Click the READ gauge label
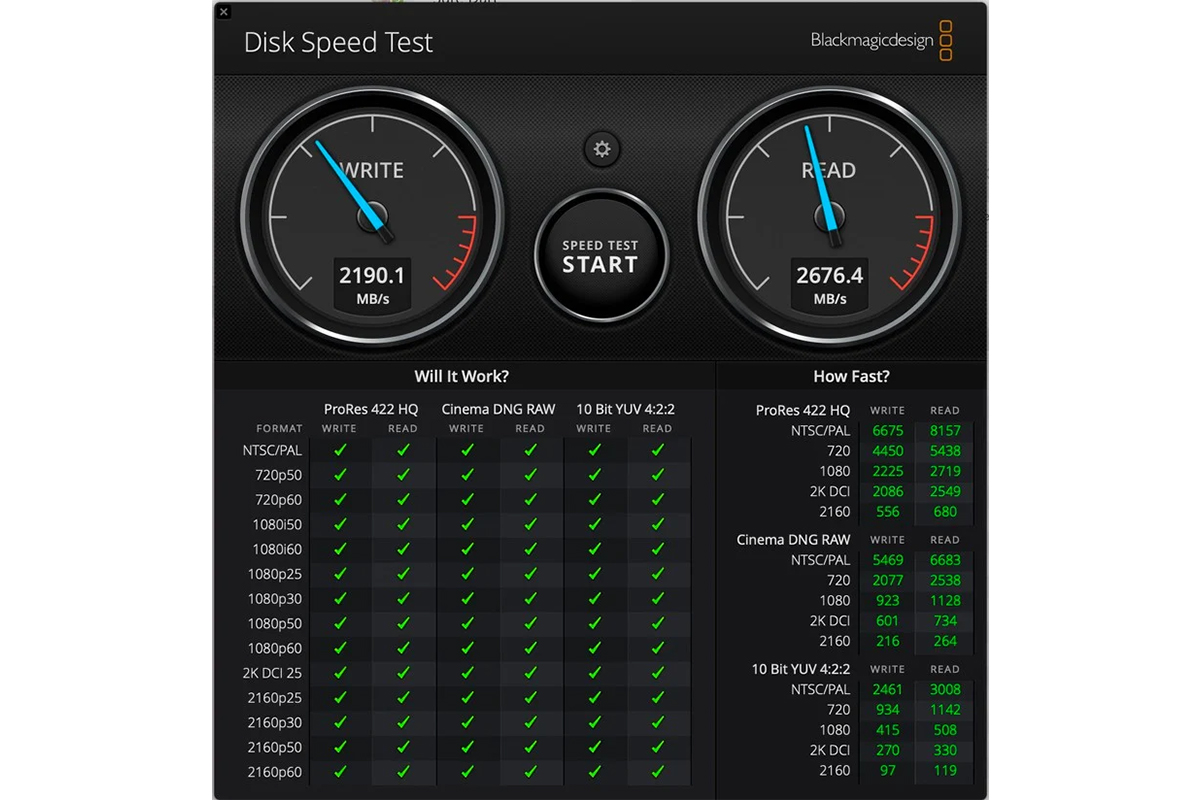The width and height of the screenshot is (1200, 800). [829, 171]
